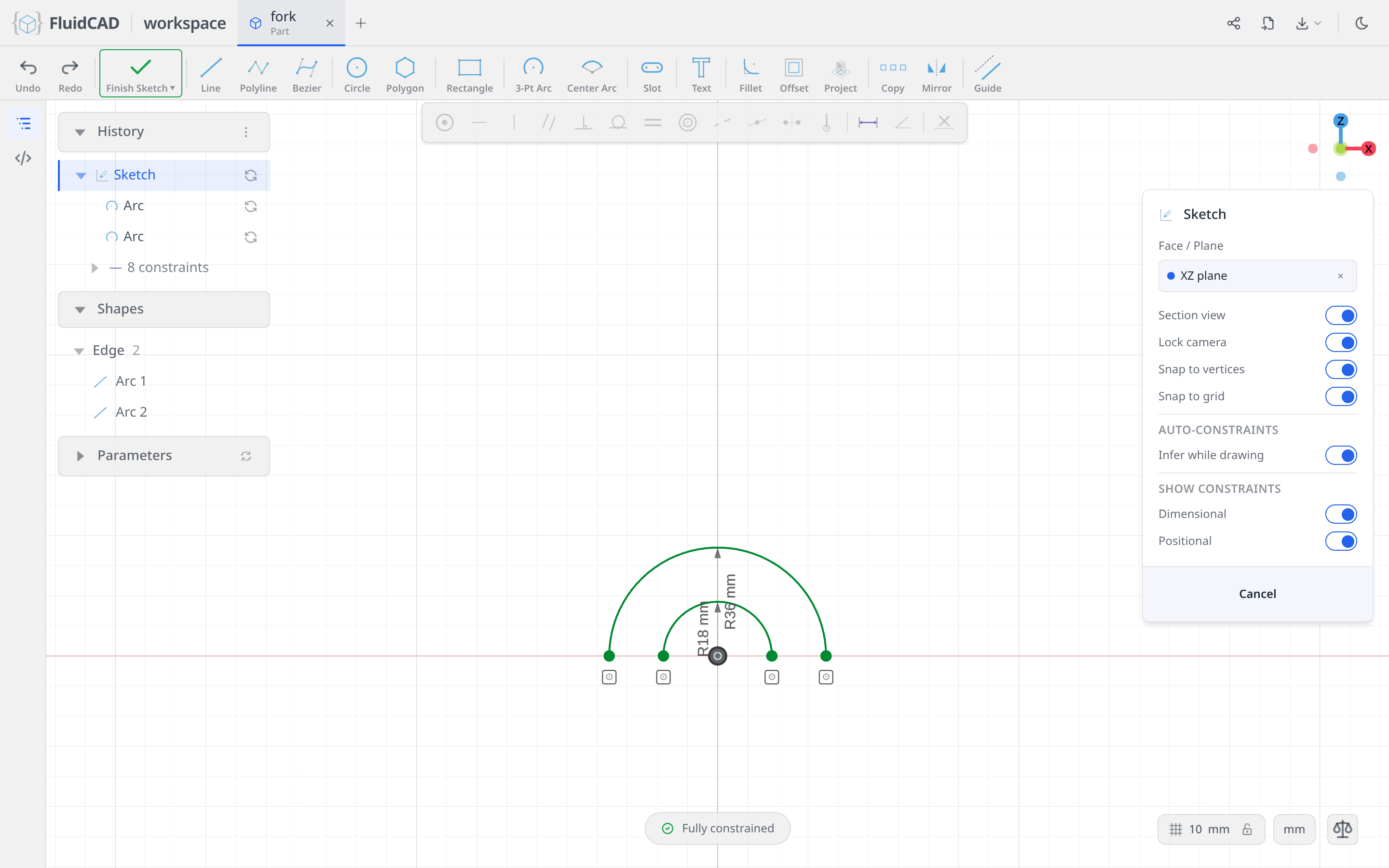Image resolution: width=1389 pixels, height=868 pixels.
Task: Select the Project tool
Action: point(840,75)
